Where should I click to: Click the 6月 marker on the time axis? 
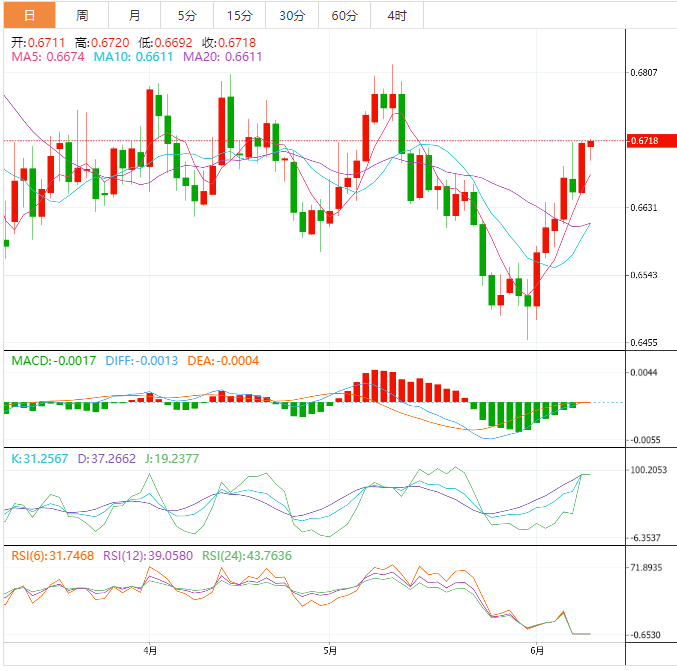(538, 650)
